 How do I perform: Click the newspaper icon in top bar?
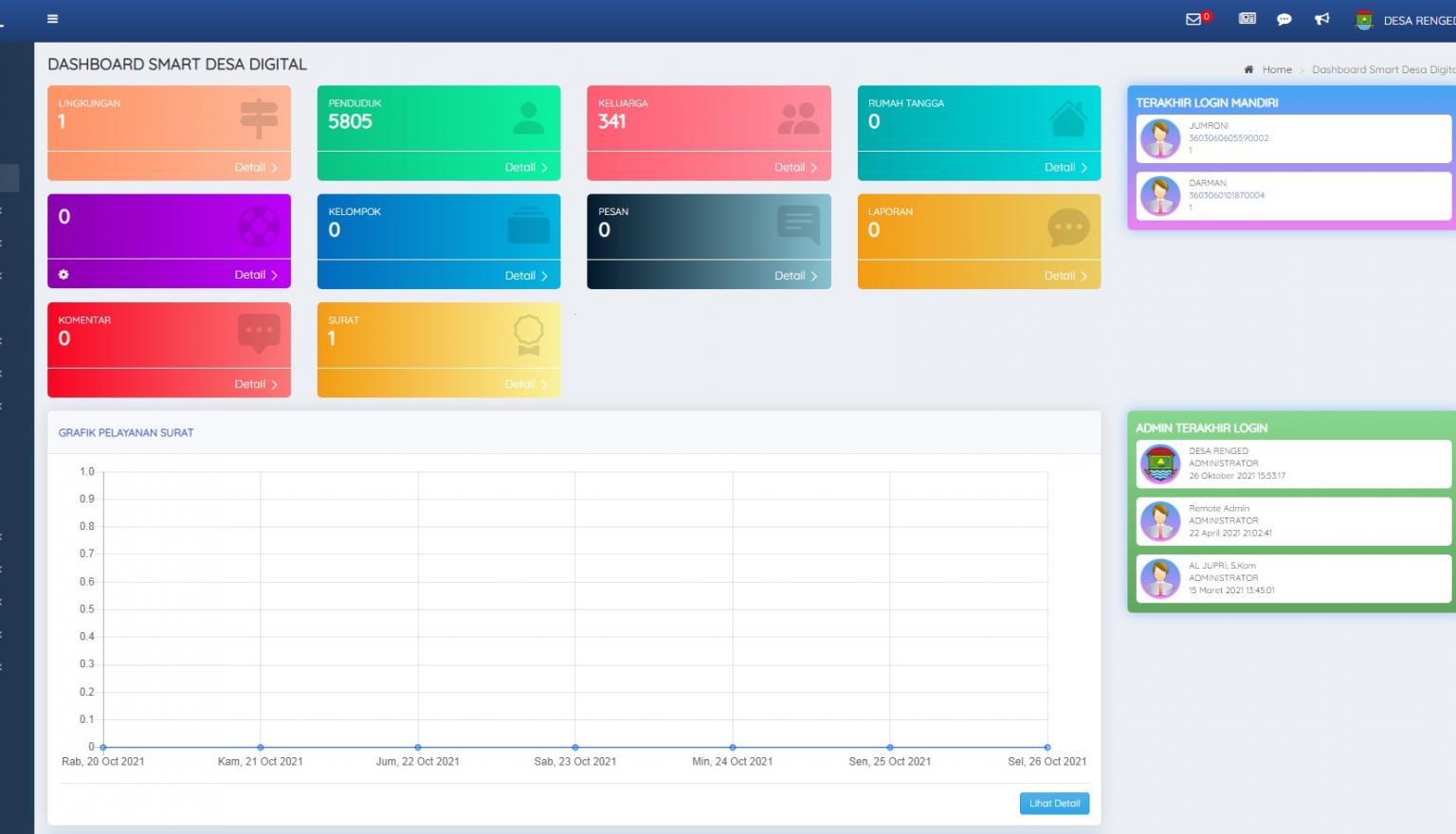click(1247, 19)
